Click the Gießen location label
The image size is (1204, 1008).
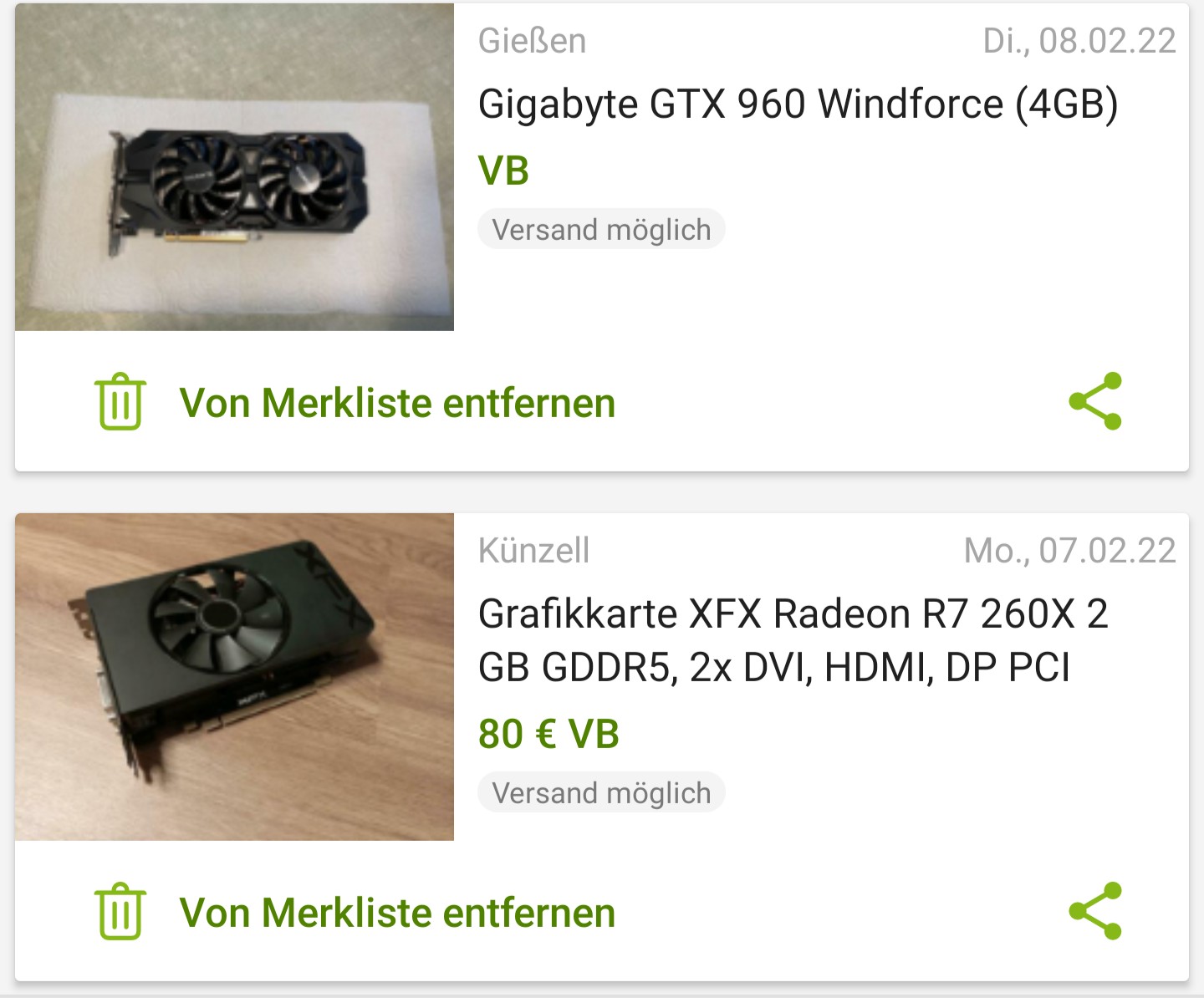532,41
